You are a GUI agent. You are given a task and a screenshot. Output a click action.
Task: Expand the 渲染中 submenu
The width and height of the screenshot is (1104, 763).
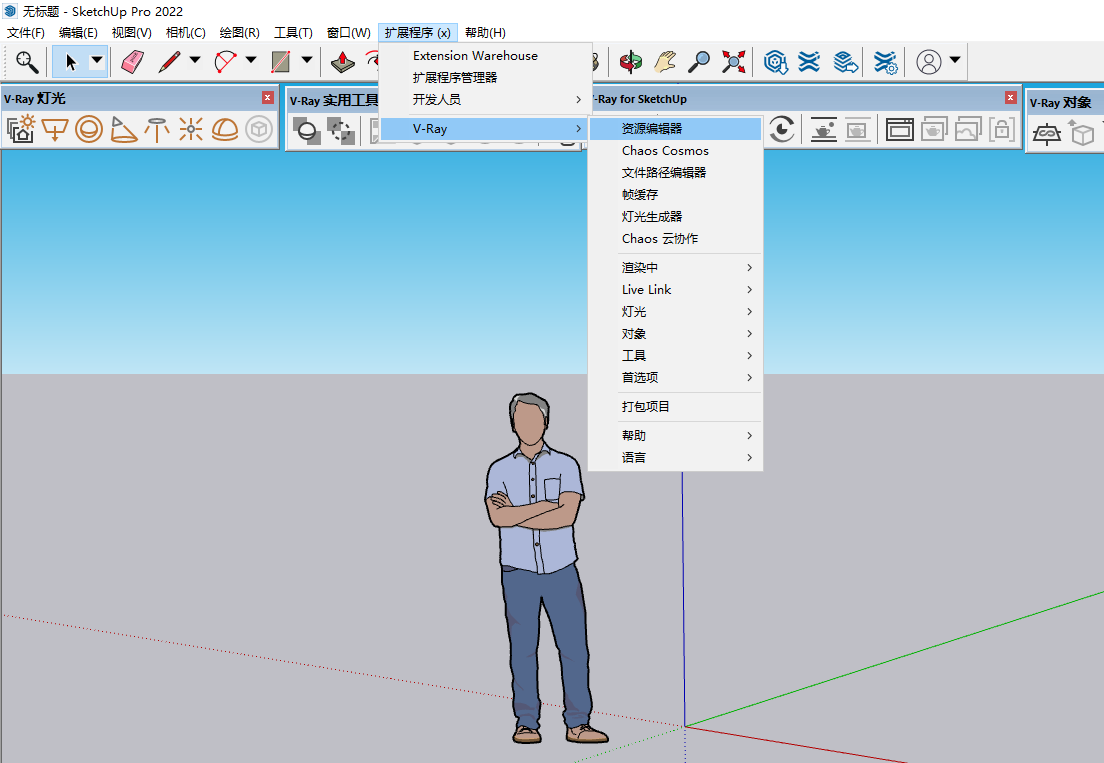coord(675,267)
